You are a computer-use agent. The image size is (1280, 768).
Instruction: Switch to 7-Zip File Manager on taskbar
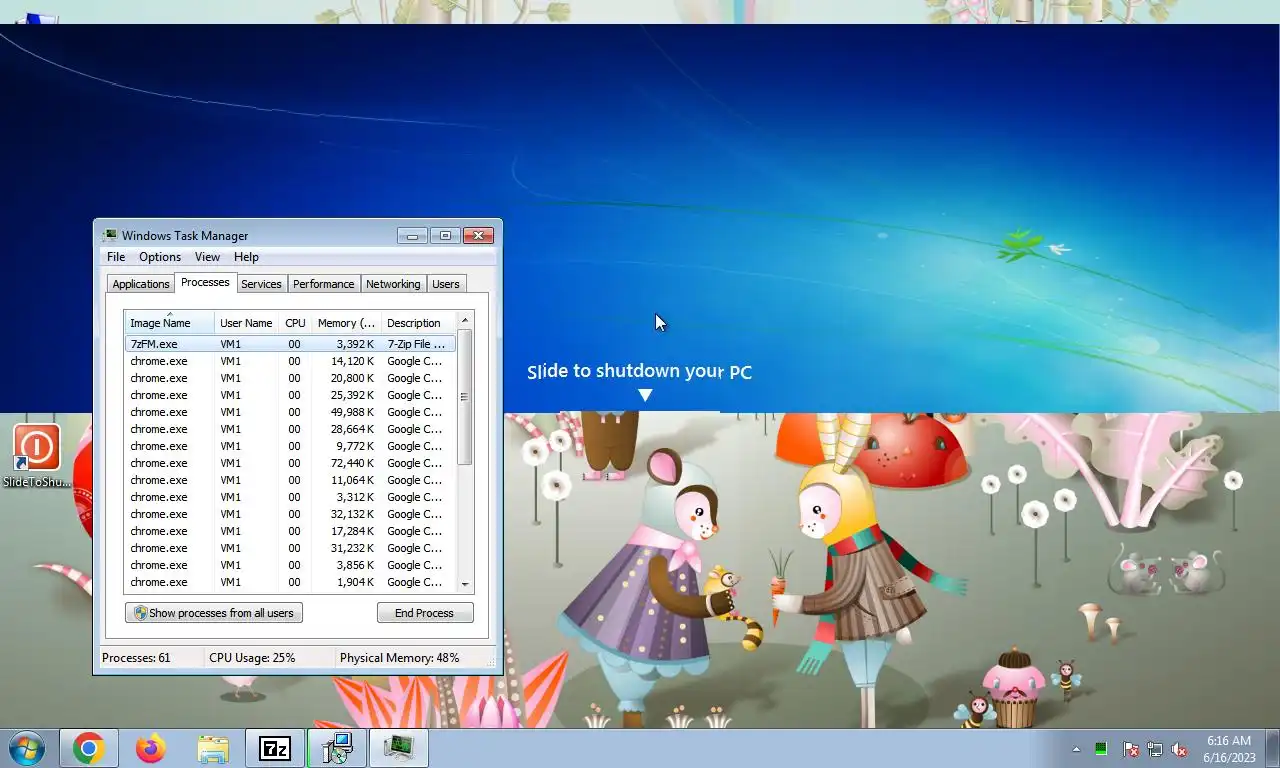275,748
